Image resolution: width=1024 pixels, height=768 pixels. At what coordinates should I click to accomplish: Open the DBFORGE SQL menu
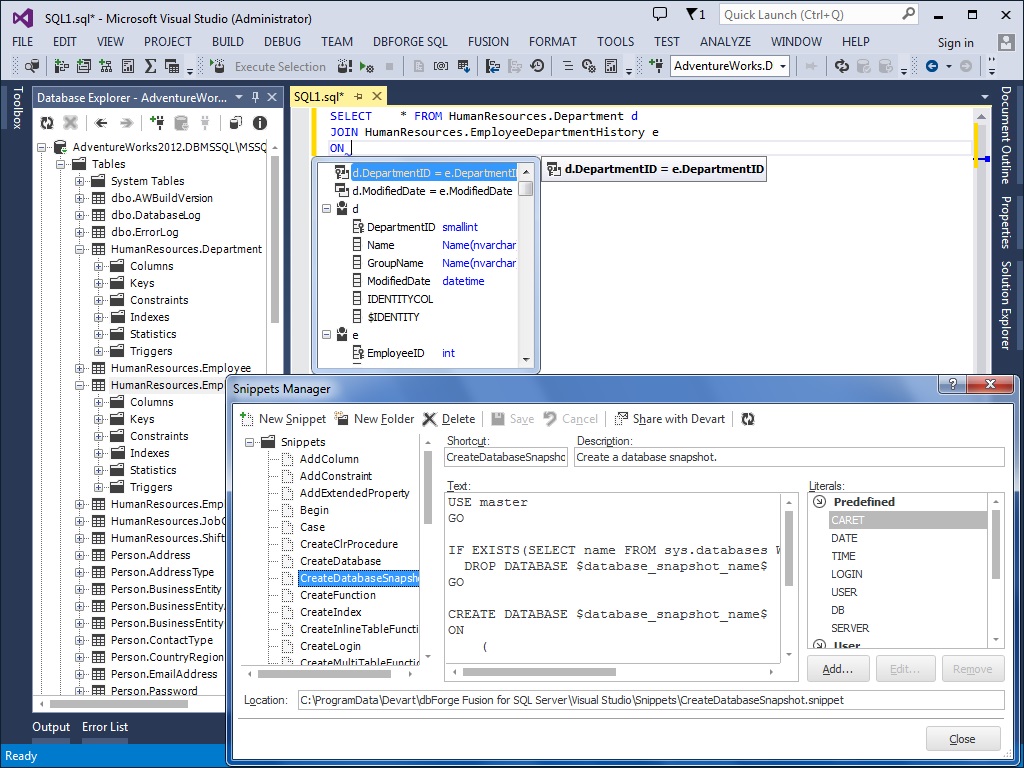click(410, 42)
